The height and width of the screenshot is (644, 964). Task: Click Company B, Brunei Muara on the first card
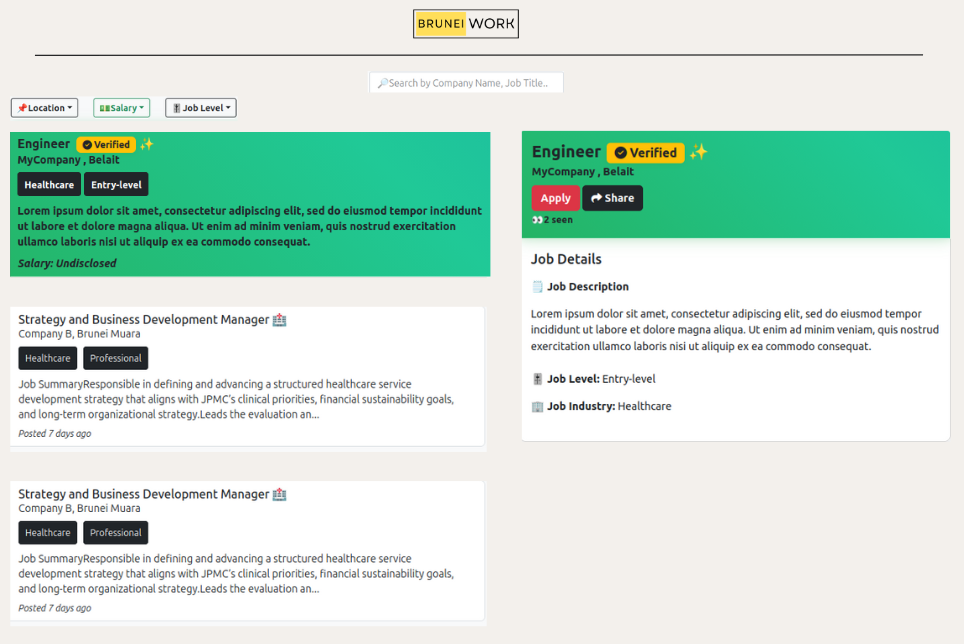pyautogui.click(x=79, y=334)
